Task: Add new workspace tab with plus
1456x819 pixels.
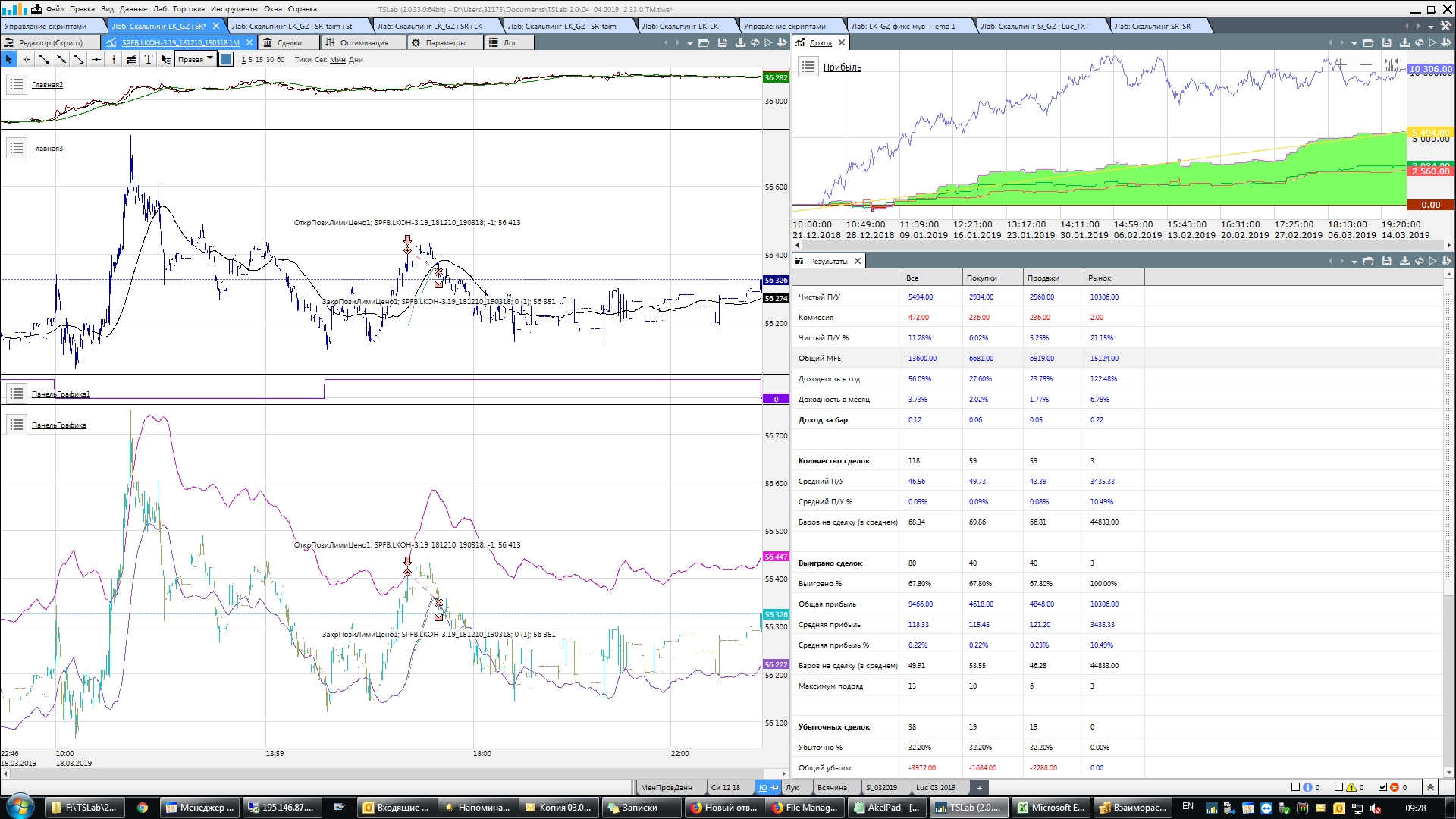Action: pyautogui.click(x=979, y=787)
